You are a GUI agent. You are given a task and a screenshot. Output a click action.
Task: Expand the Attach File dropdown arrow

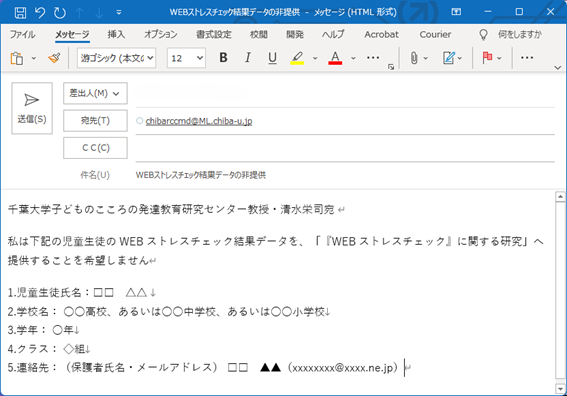[425, 58]
